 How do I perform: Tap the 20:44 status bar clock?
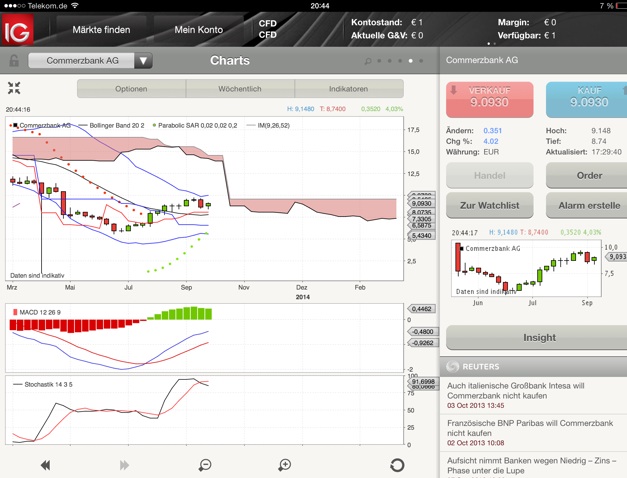[x=319, y=6]
